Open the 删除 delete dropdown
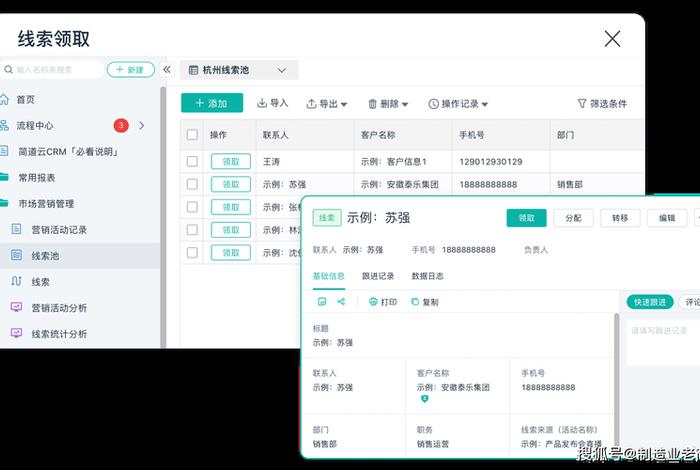 (388, 104)
